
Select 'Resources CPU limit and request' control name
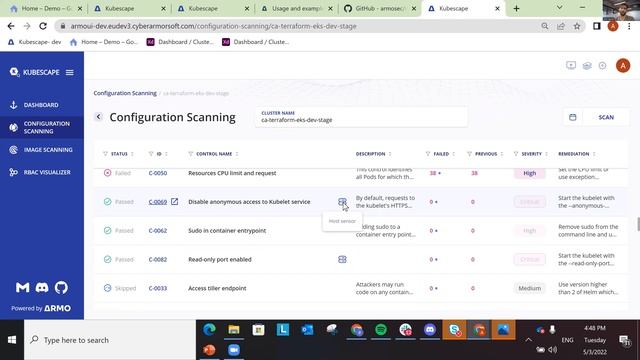pos(232,173)
